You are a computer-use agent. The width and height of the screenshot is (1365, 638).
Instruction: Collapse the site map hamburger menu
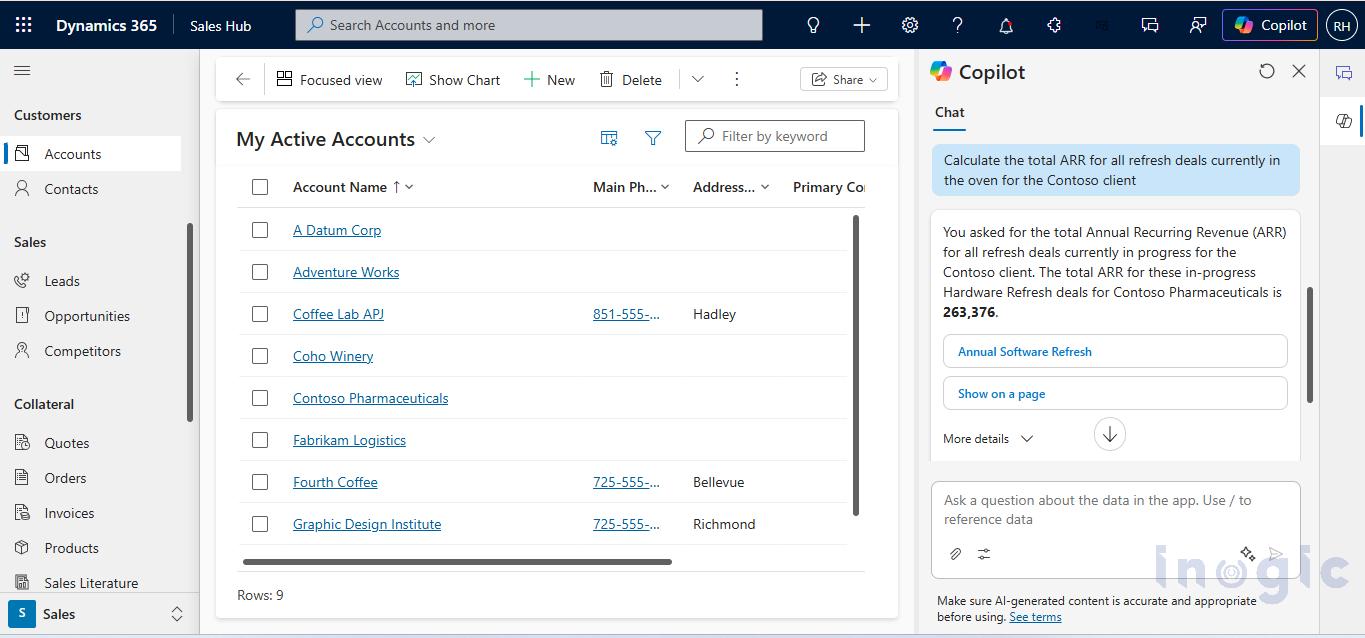(x=22, y=71)
